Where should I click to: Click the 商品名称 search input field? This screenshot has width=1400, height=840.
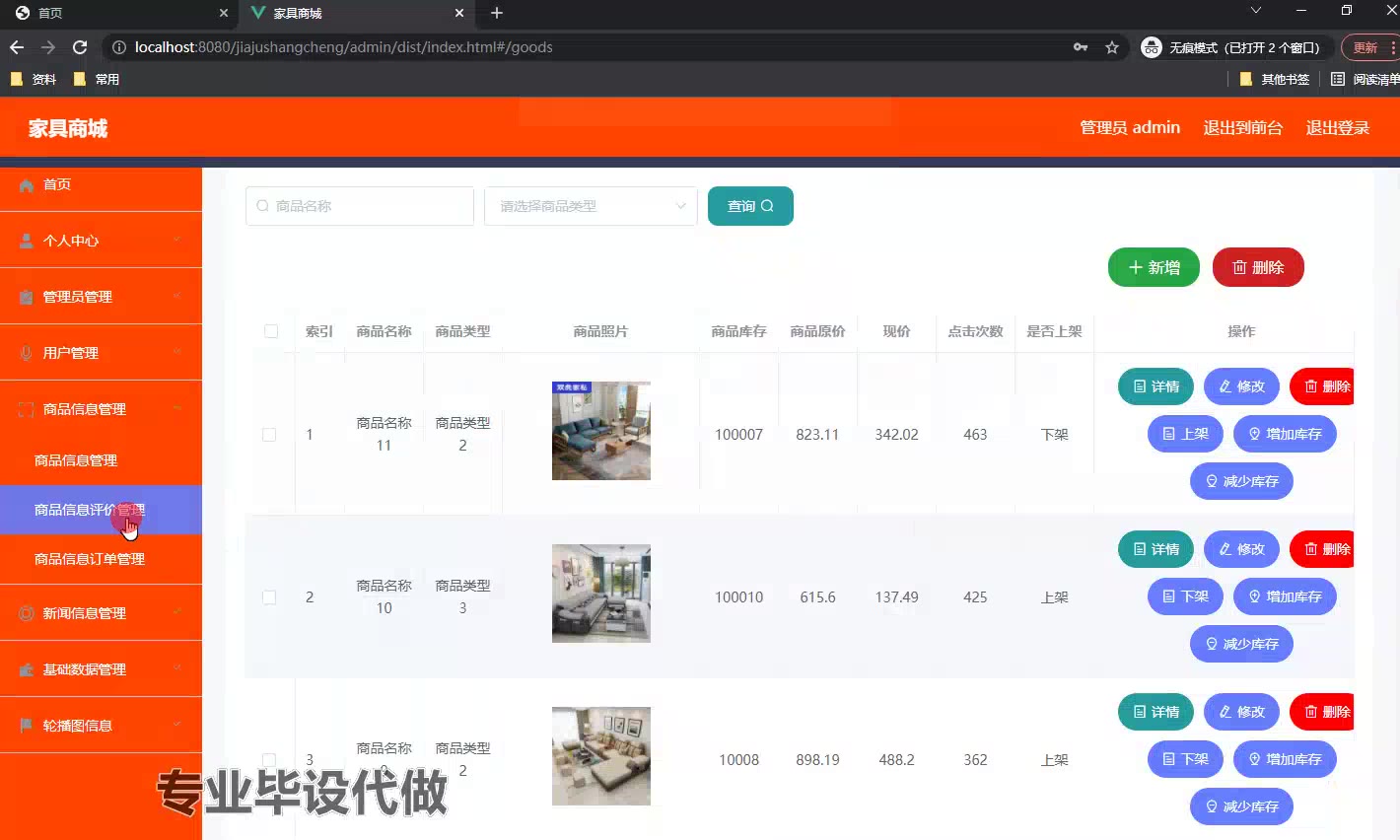pos(360,206)
